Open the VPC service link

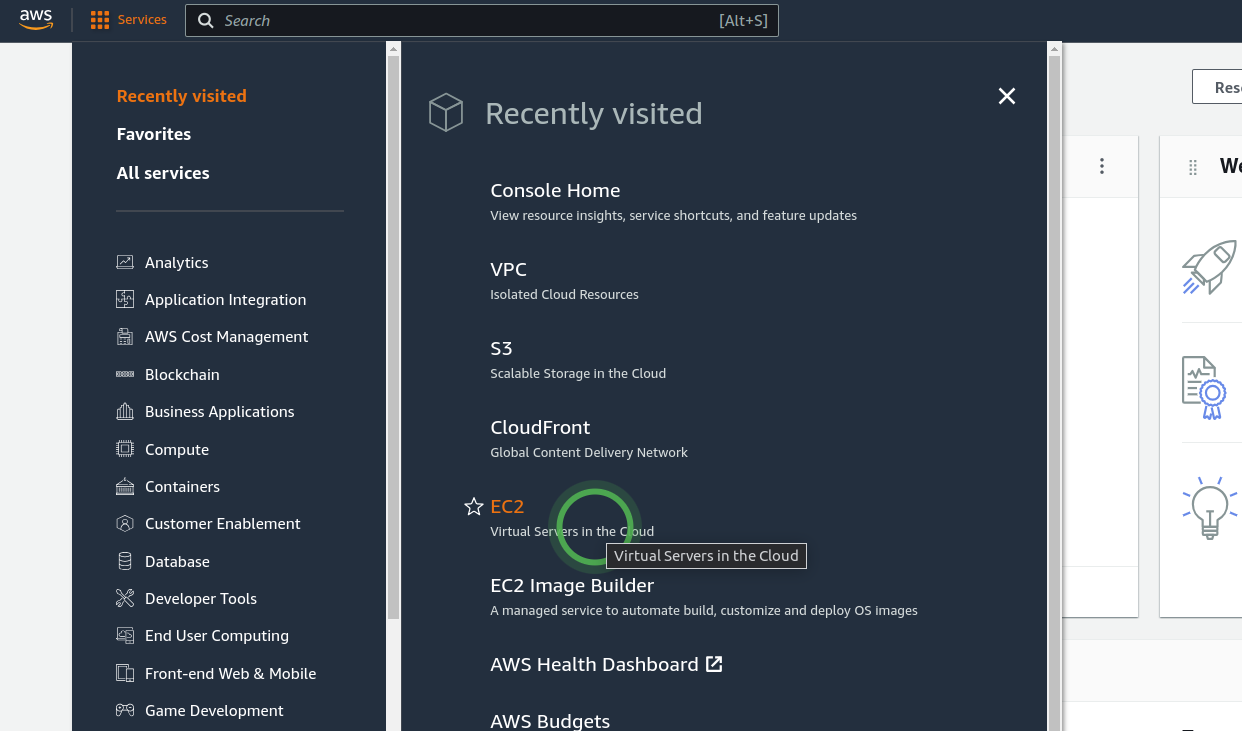(508, 269)
